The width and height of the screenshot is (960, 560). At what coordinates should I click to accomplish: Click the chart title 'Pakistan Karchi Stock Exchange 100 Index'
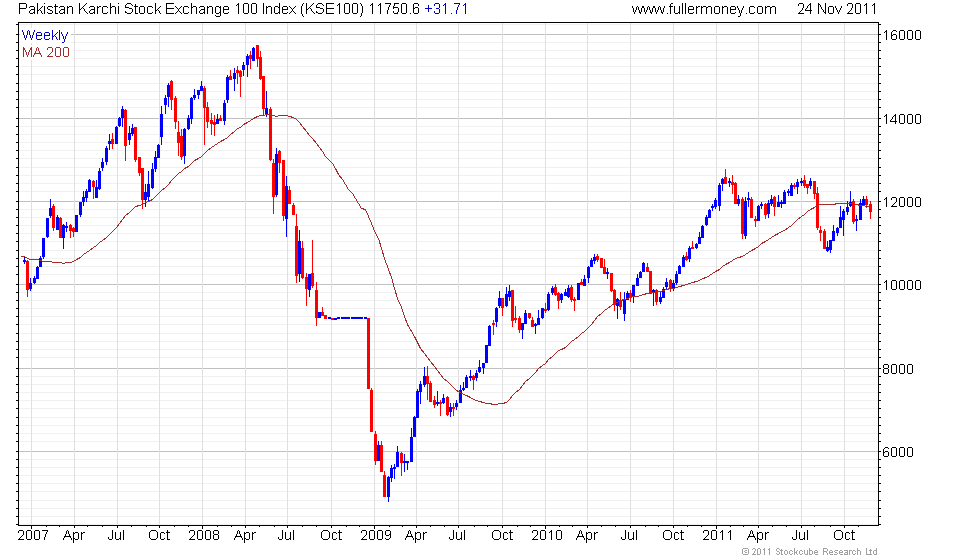(156, 9)
